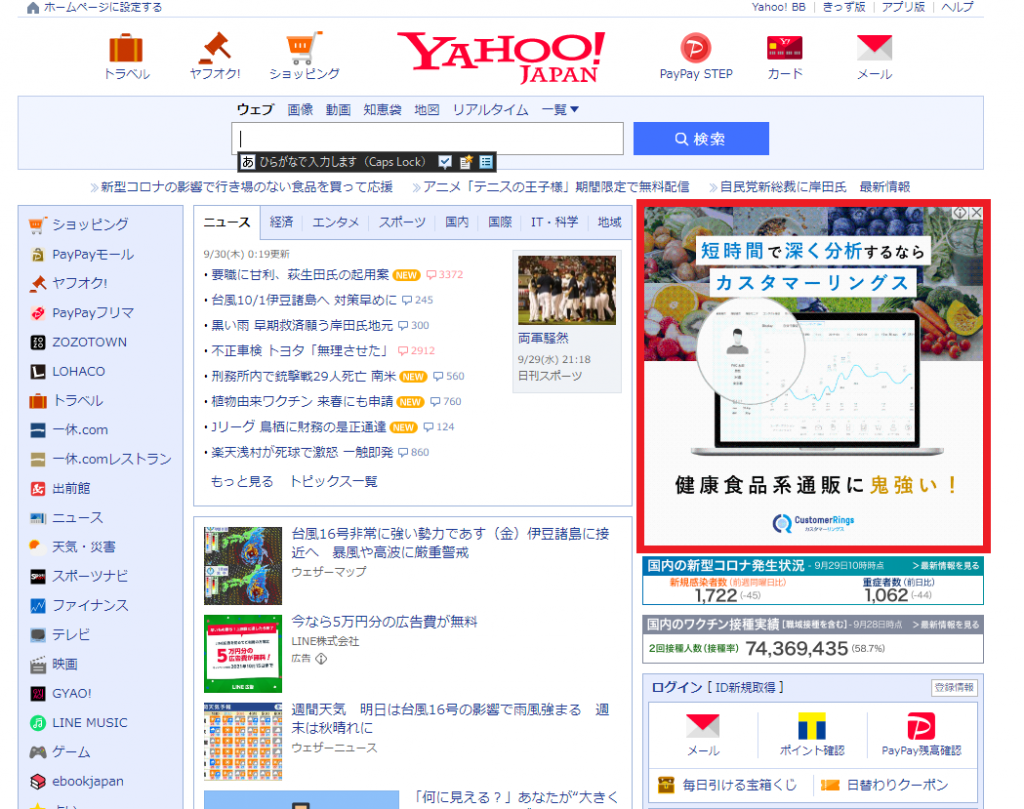The height and width of the screenshot is (809, 1024).
Task: Select the 動画 search tab
Action: 338,110
